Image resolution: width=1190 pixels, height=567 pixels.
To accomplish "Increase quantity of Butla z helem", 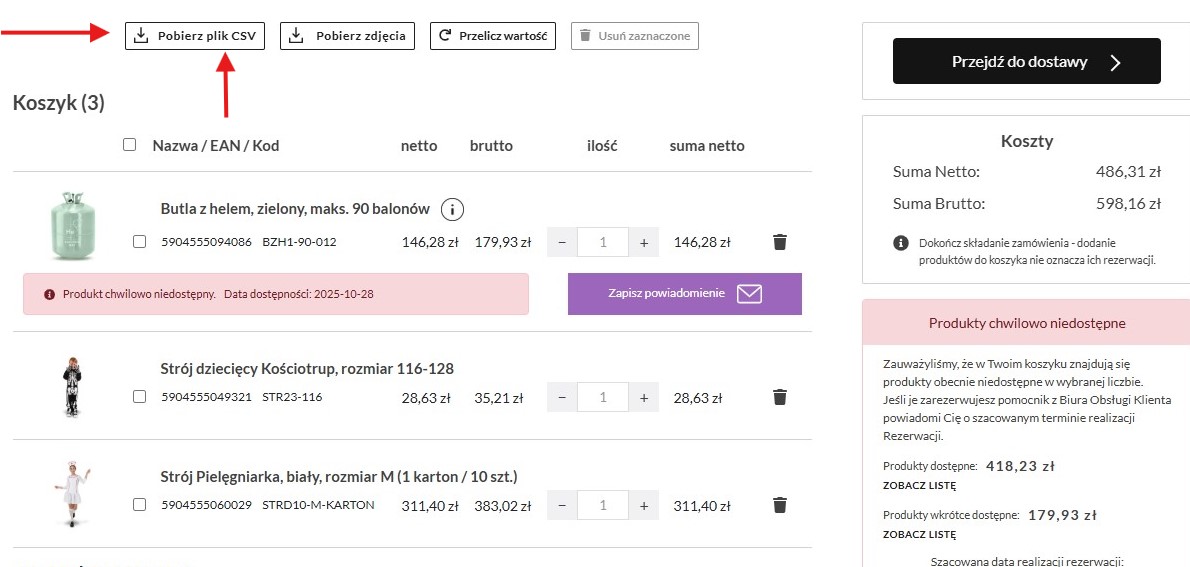I will (x=643, y=242).
